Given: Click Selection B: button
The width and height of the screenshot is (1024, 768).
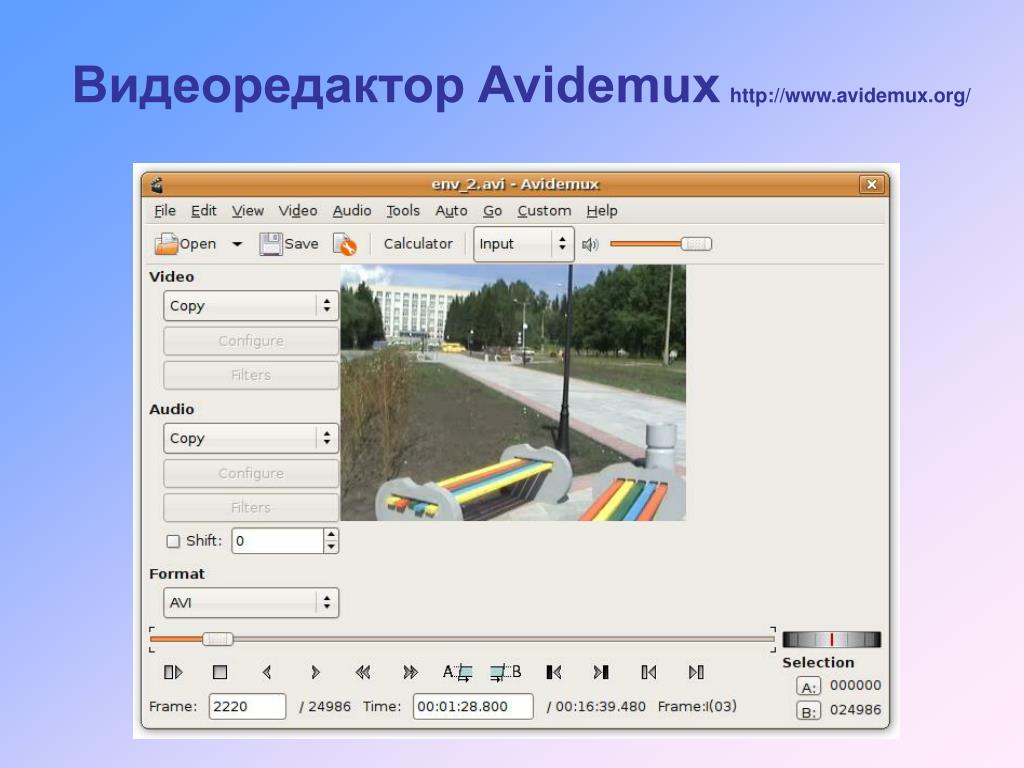Looking at the screenshot, I should tap(808, 711).
